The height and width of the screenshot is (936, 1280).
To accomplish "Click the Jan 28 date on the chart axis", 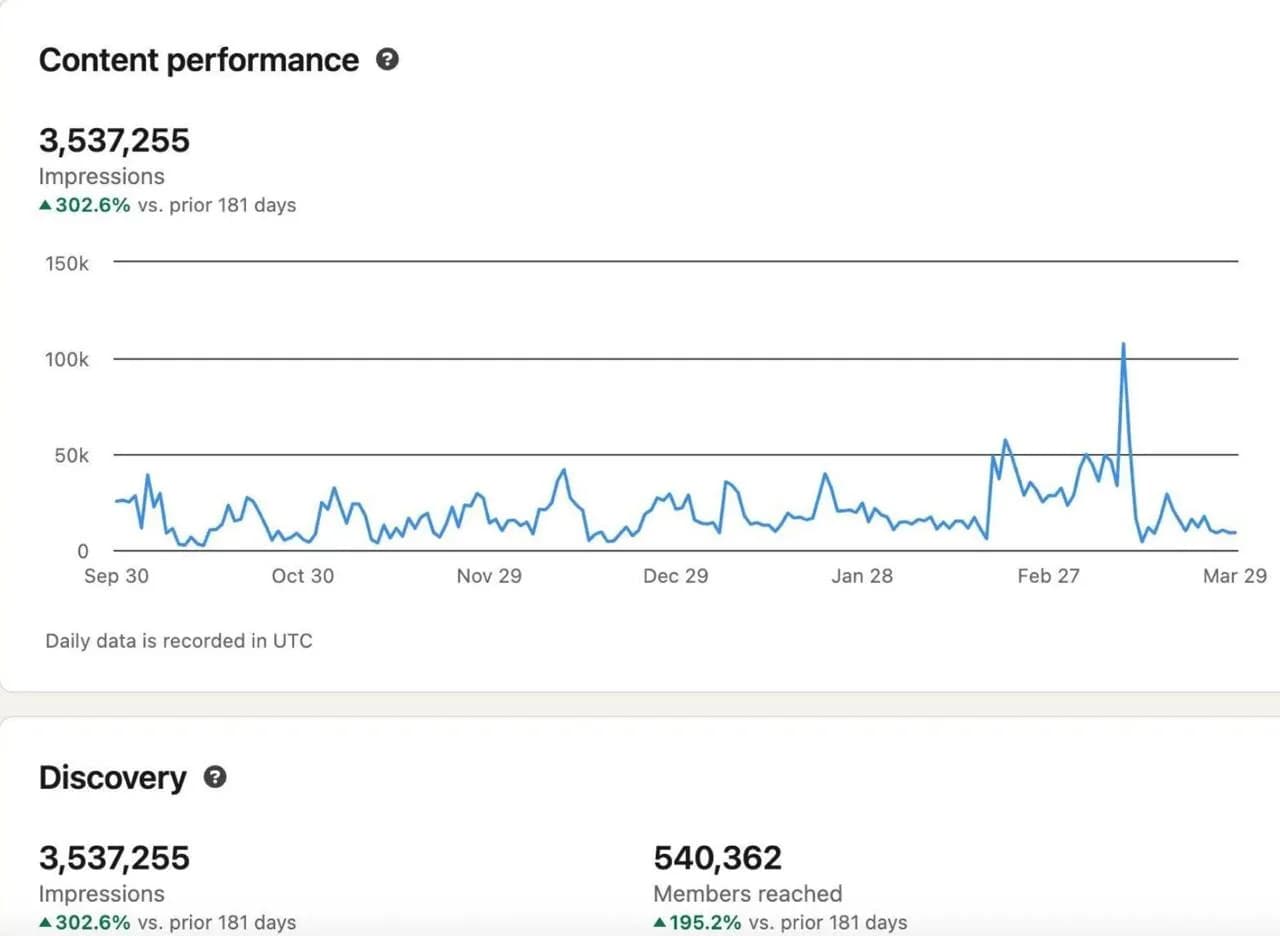I will point(862,576).
